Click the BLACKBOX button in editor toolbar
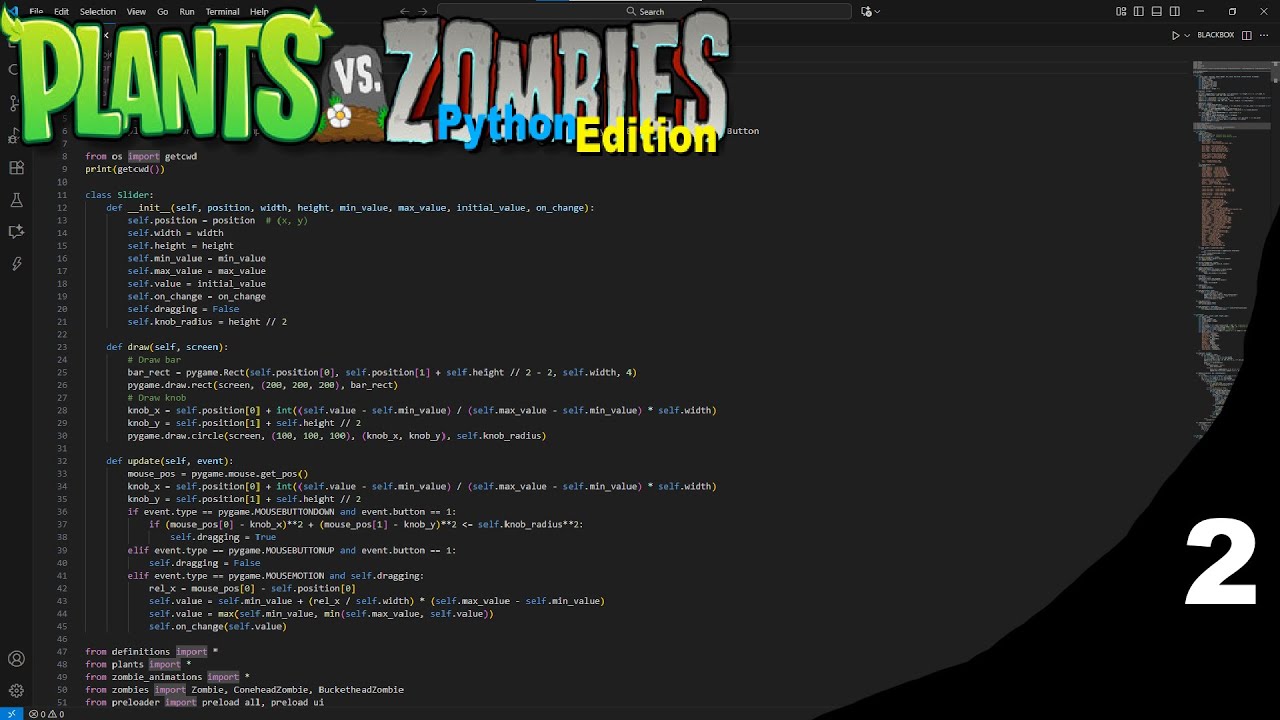This screenshot has width=1280, height=720. 1215,35
